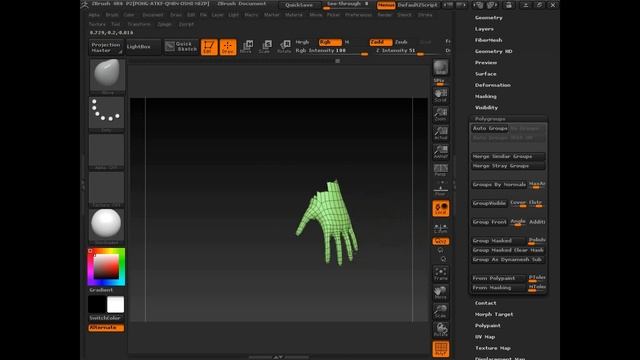The image size is (640, 360).
Task: Click Group Masked Clear Mask
Action: coord(508,250)
